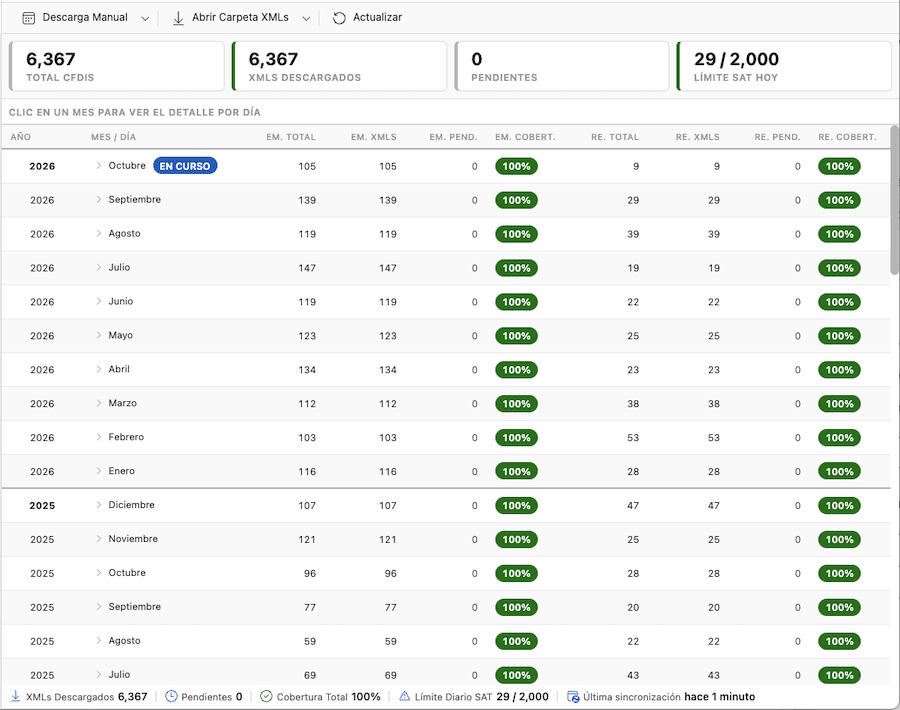The width and height of the screenshot is (900, 710).
Task: Expand the Enero 2026 row chevron
Action: pos(99,471)
